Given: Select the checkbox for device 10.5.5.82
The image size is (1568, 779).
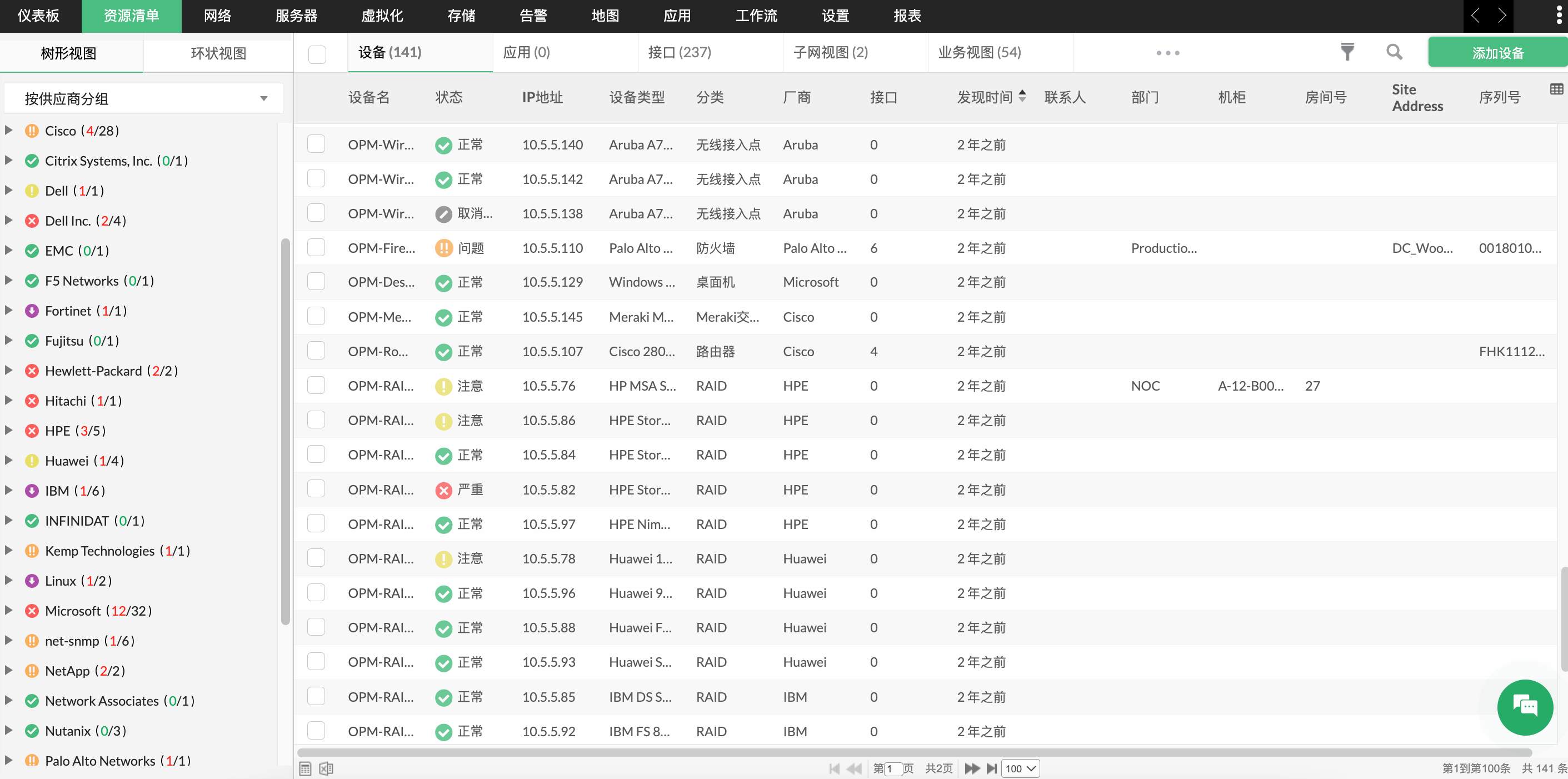Looking at the screenshot, I should 316,489.
